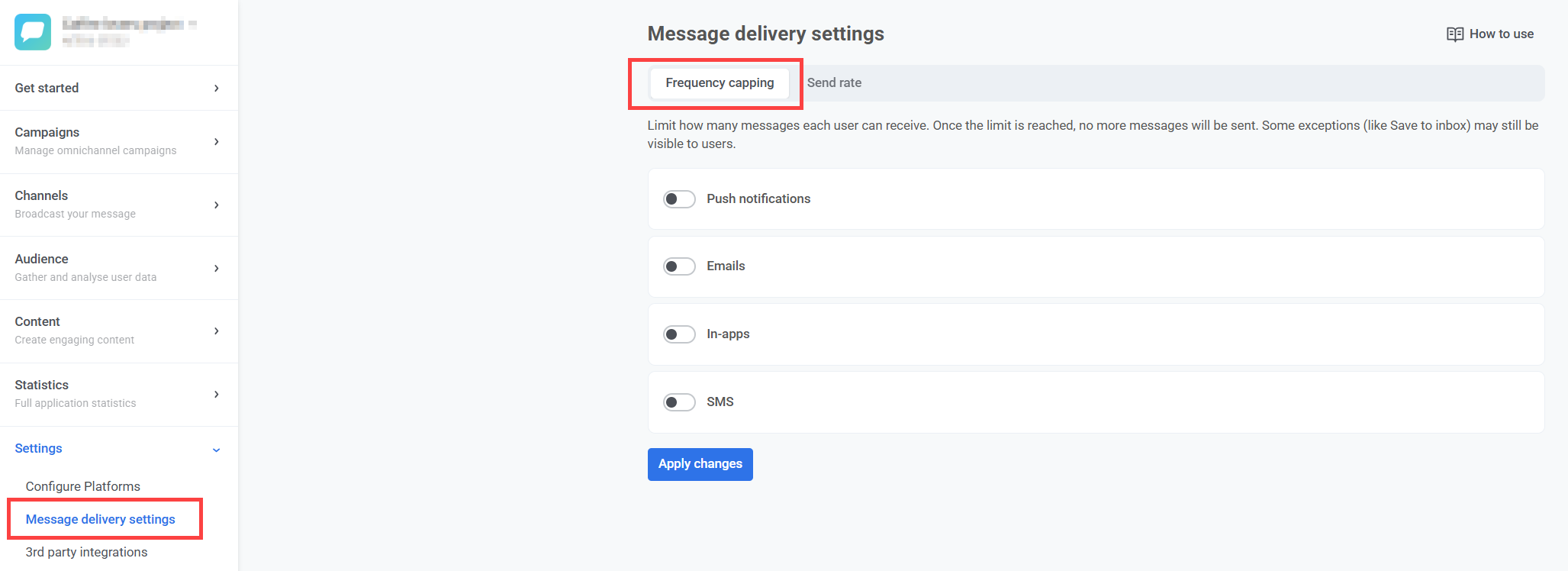This screenshot has height=571, width=1568.
Task: Expand the Statistics section arrow
Action: coord(217,395)
